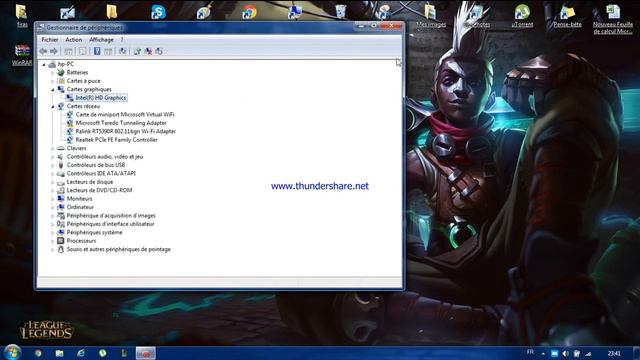Image resolution: width=640 pixels, height=360 pixels.
Task: Expand Contrôleurs audio, vidéo et jeu
Action: (x=53, y=157)
